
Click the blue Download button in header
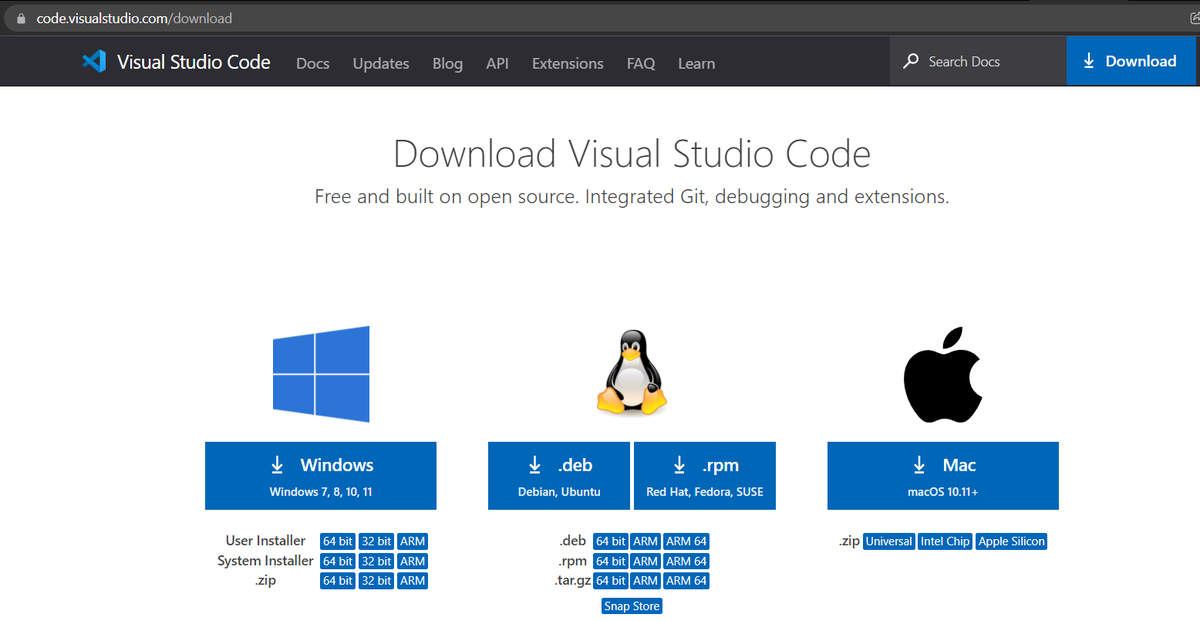coord(1129,61)
